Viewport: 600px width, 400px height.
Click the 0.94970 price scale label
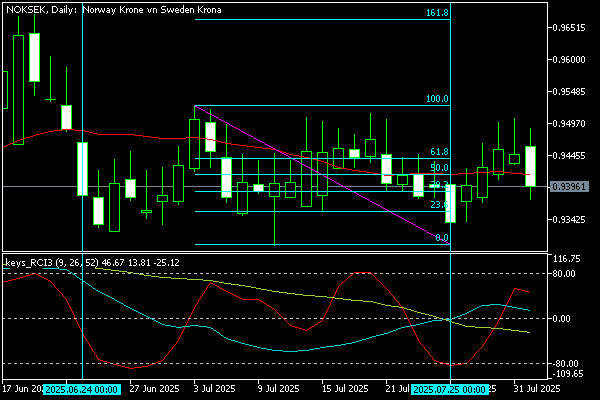click(569, 124)
